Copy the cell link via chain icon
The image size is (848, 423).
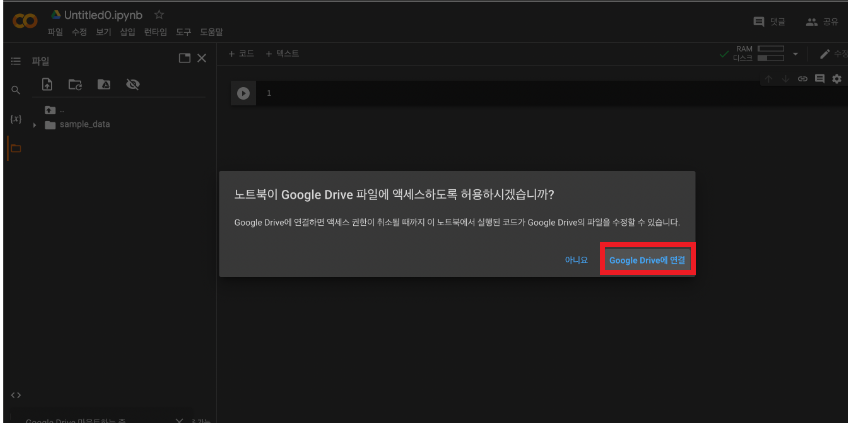pyautogui.click(x=803, y=79)
